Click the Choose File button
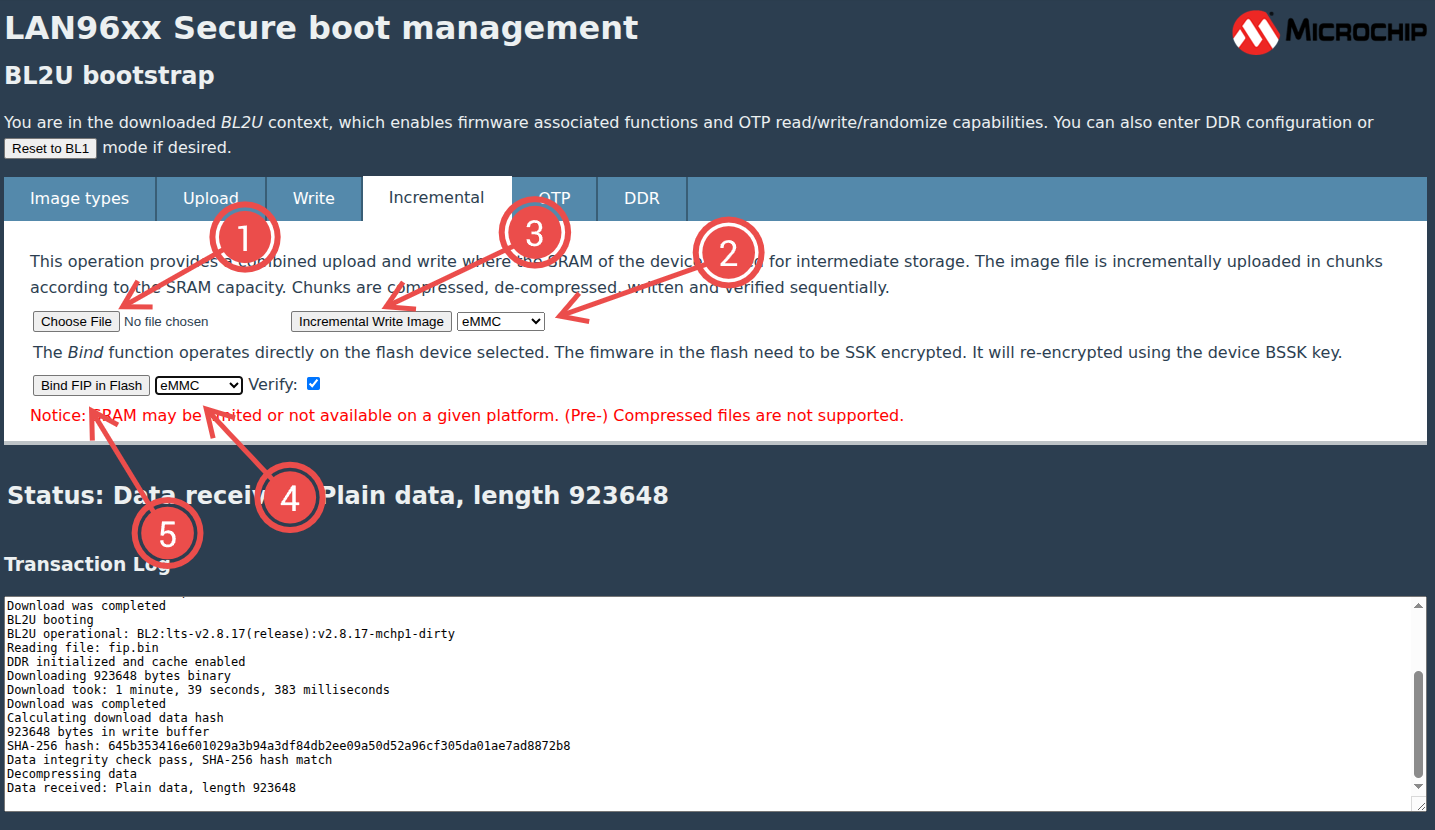Screen dimensions: 1435x830 76,321
